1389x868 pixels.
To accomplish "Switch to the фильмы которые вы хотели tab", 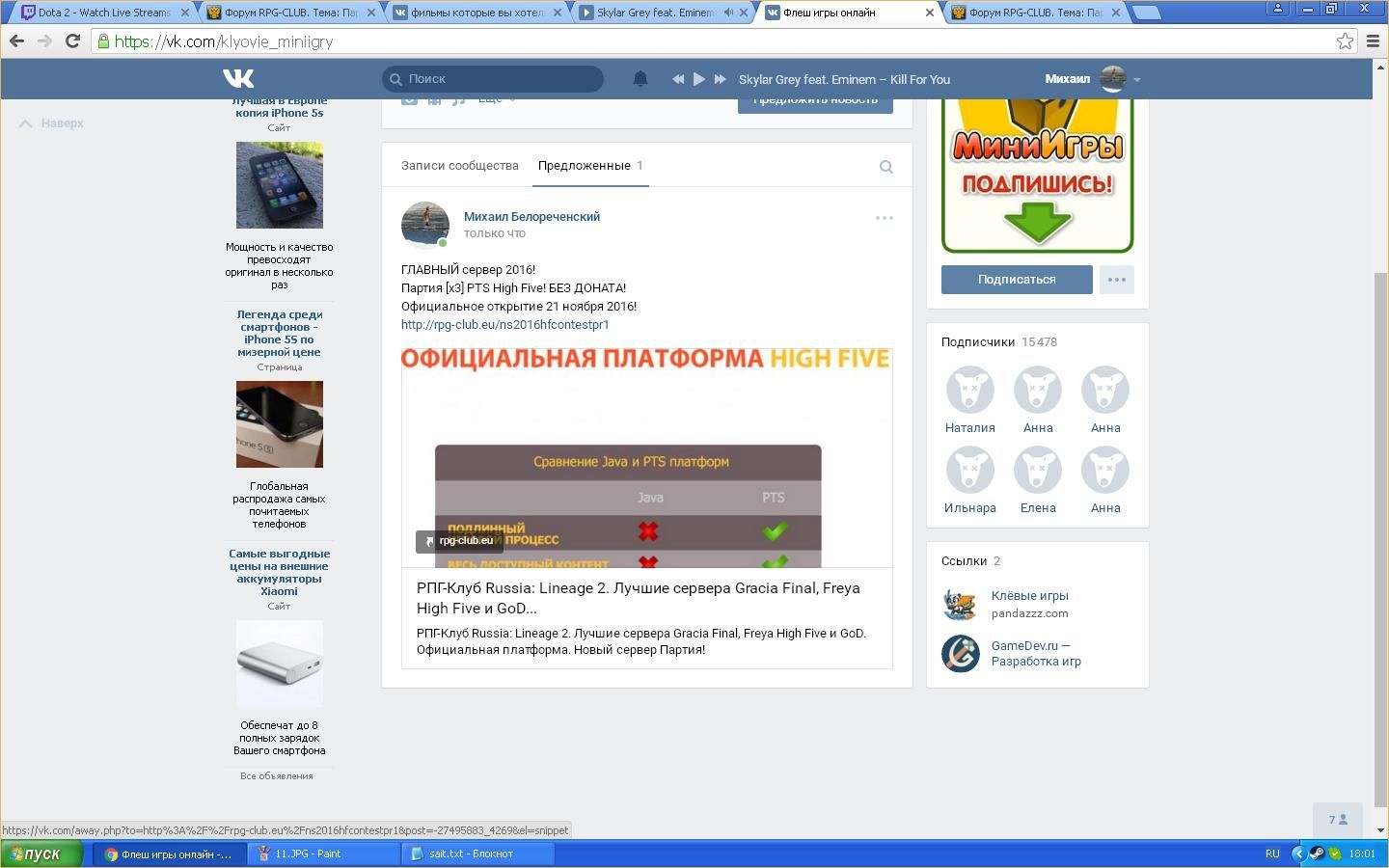I will point(476,13).
